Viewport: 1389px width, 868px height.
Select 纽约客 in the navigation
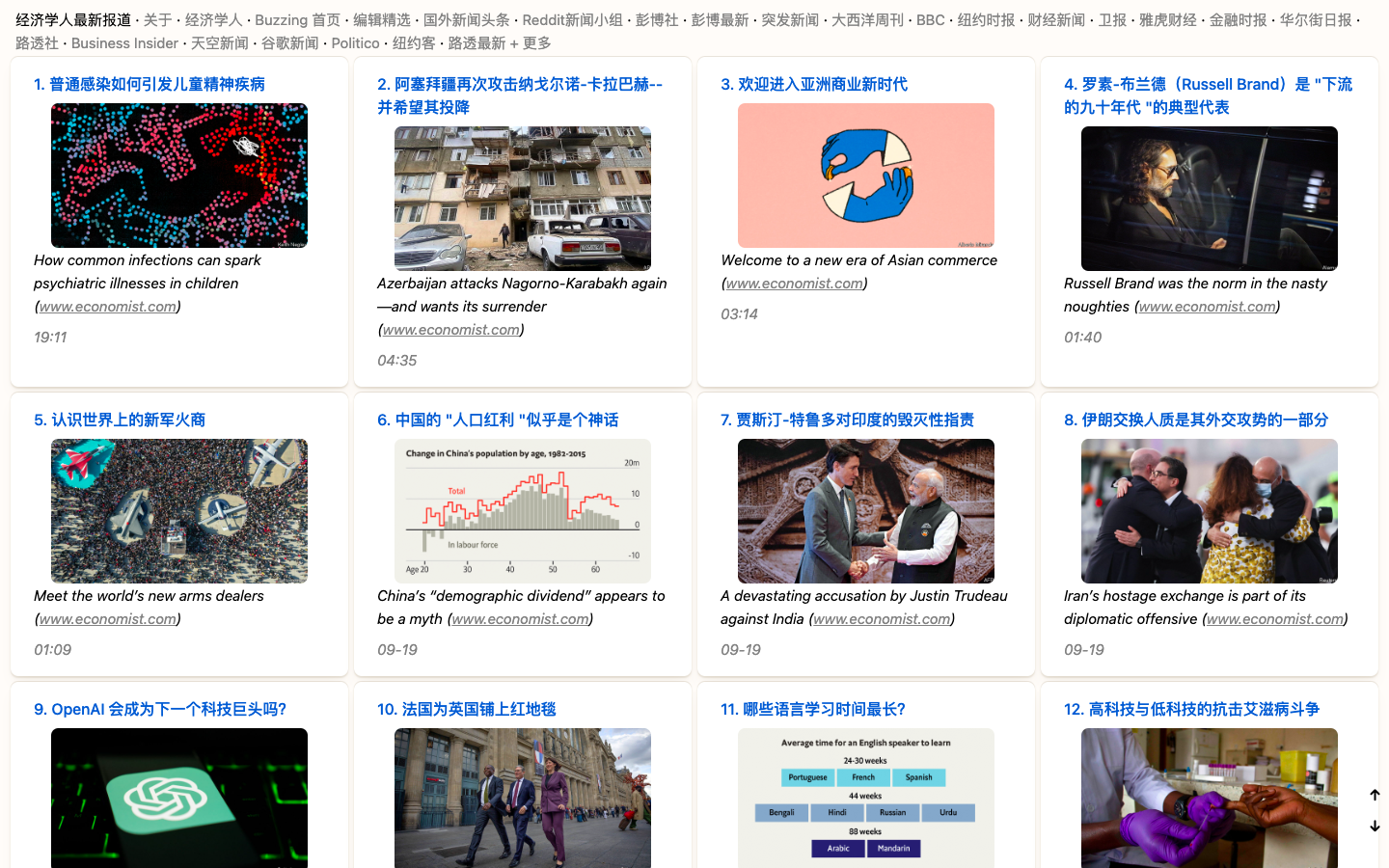(x=414, y=42)
